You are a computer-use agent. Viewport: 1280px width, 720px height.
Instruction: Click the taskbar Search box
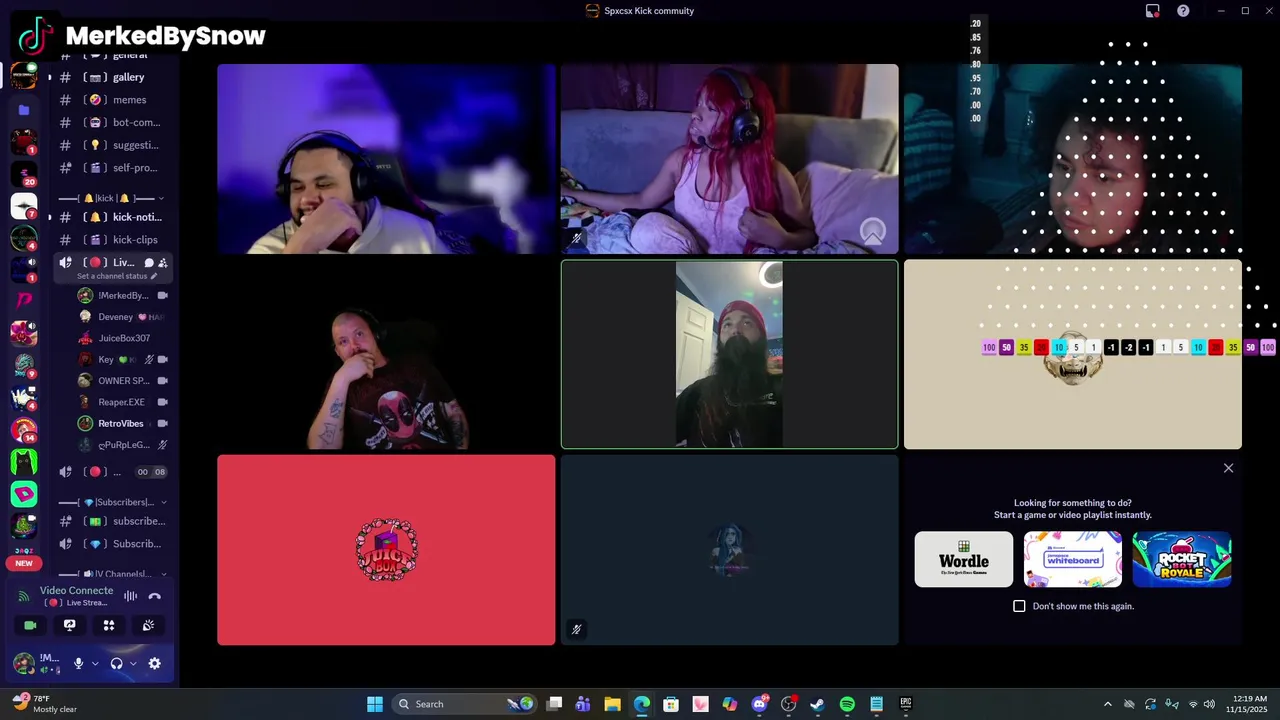point(465,704)
